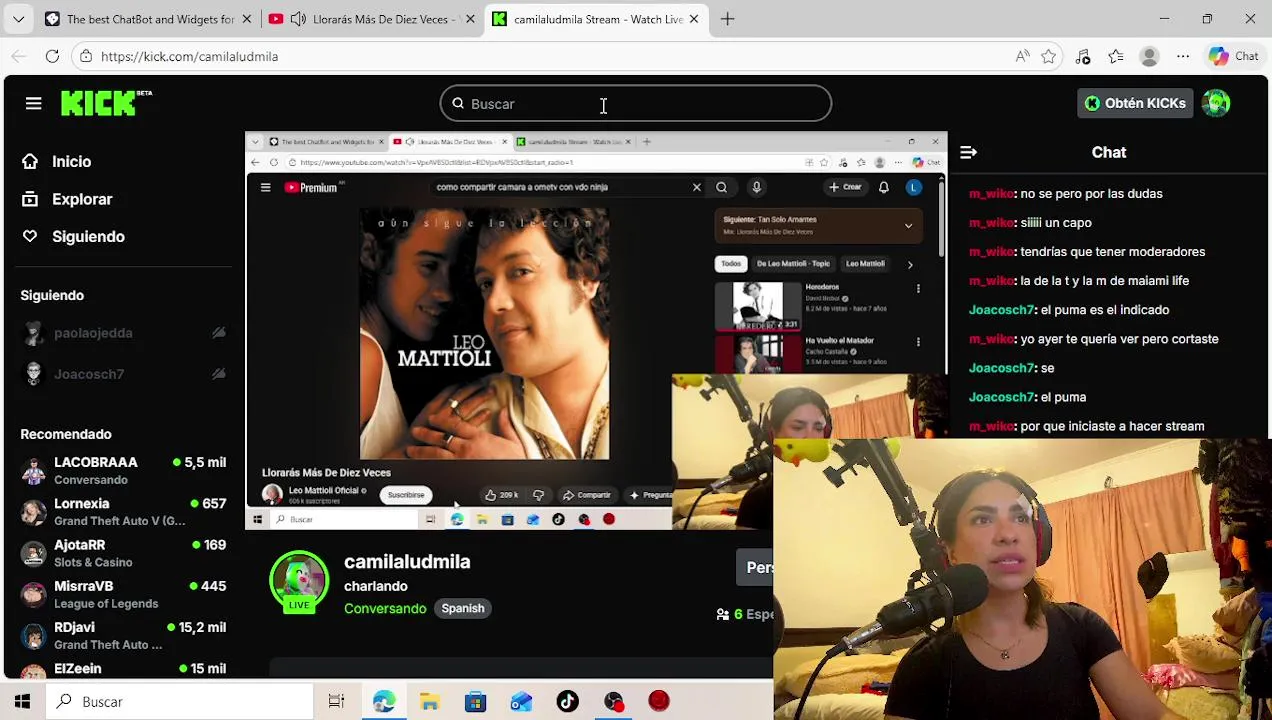The width and height of the screenshot is (1272, 720).
Task: Click Joacosch7 username on 'el puma es el indicado'
Action: pos(1001,310)
